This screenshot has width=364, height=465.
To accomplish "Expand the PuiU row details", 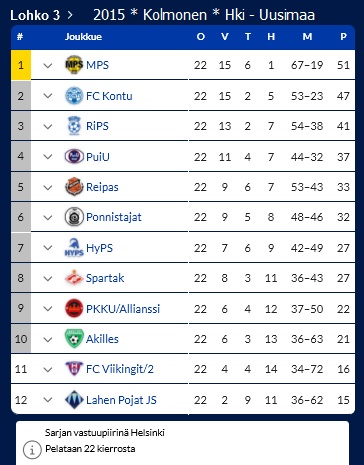I will [x=48, y=157].
